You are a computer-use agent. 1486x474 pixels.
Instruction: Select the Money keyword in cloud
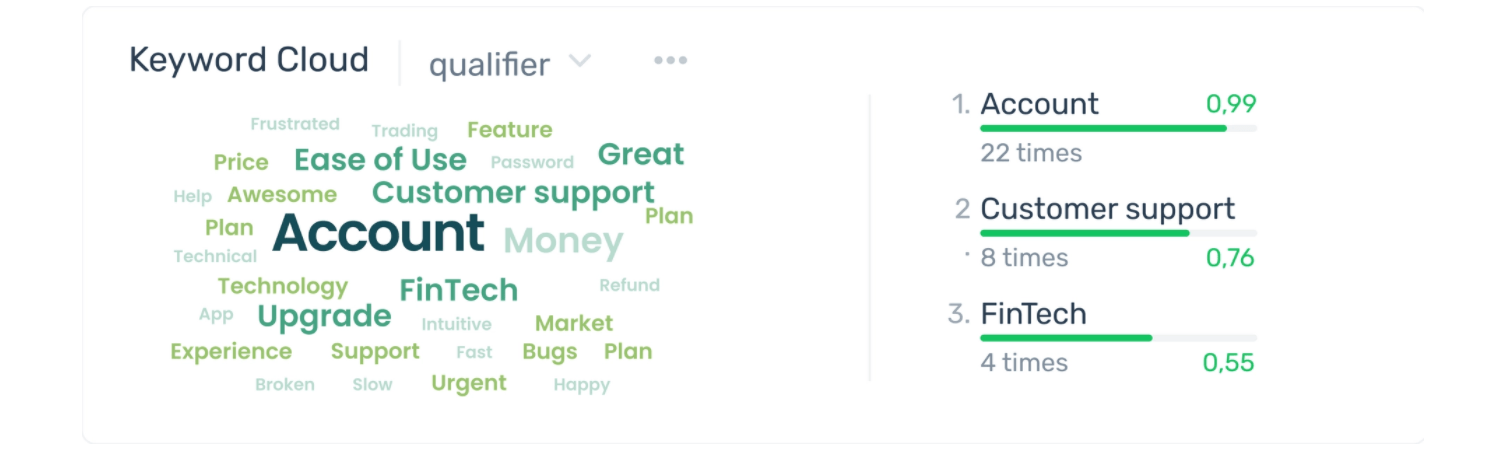563,241
